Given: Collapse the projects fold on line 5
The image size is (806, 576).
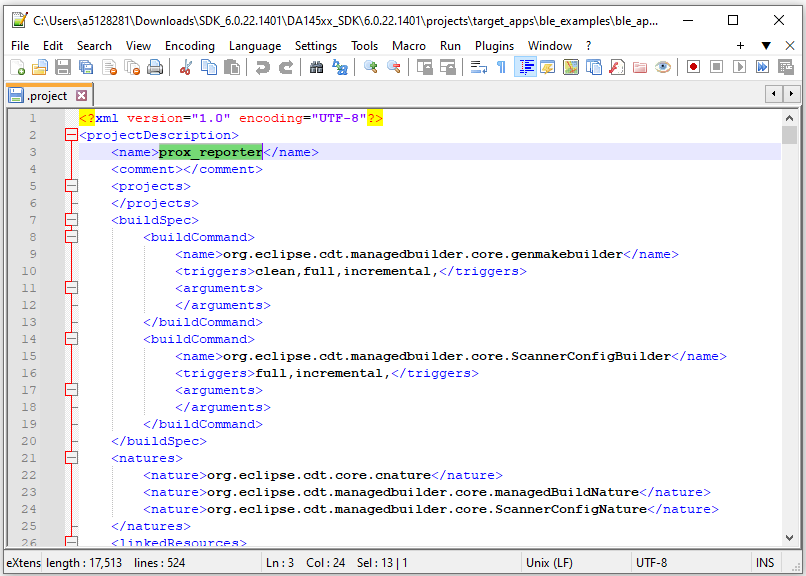Looking at the screenshot, I should pyautogui.click(x=71, y=186).
